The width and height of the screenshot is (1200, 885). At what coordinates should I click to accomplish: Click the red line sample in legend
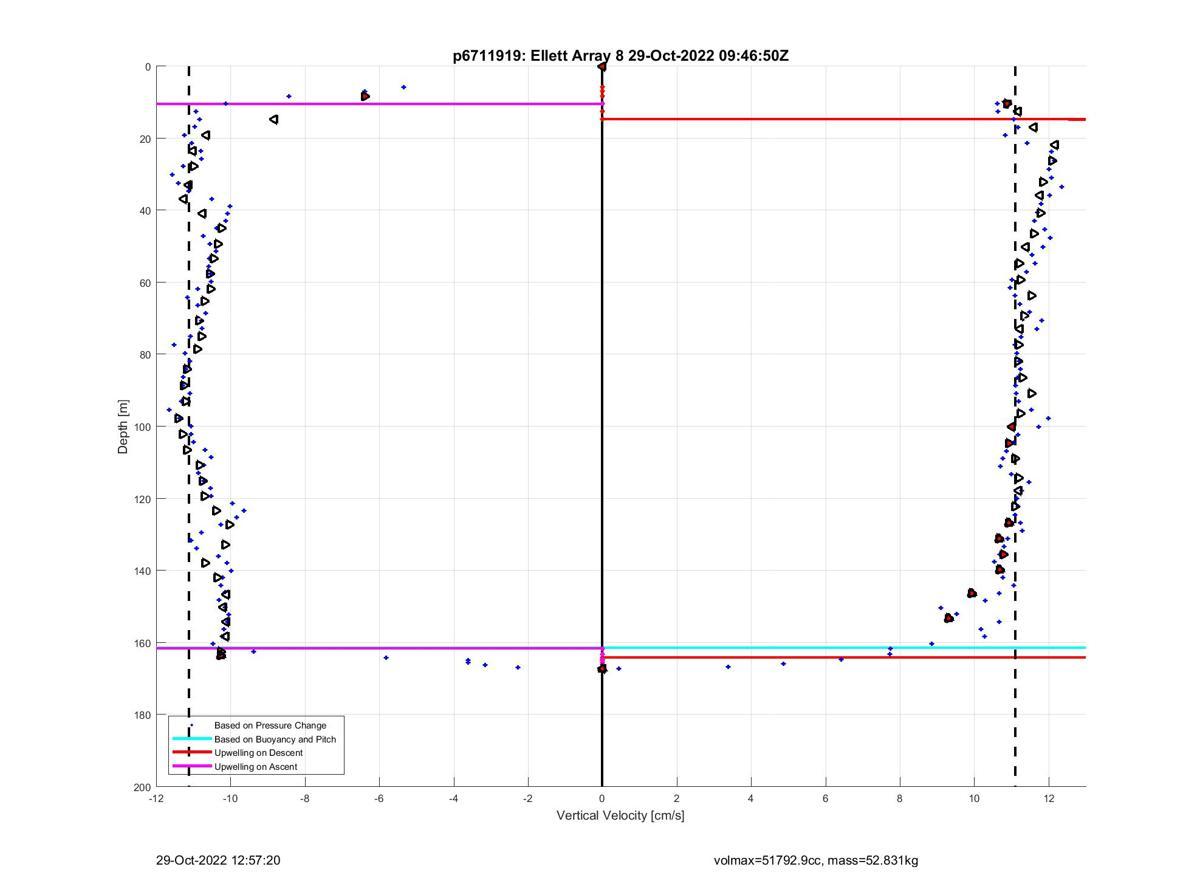tap(191, 753)
